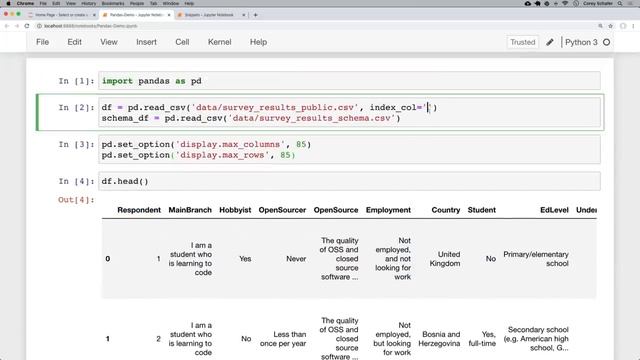Click the Spotlight search icon in menu bar
This screenshot has width=640, height=360.
620,3
